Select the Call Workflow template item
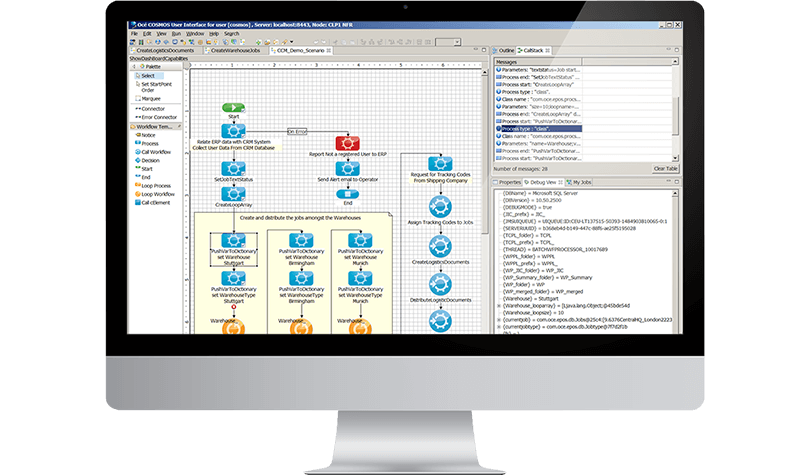This screenshot has height=475, width=810. click(x=155, y=152)
